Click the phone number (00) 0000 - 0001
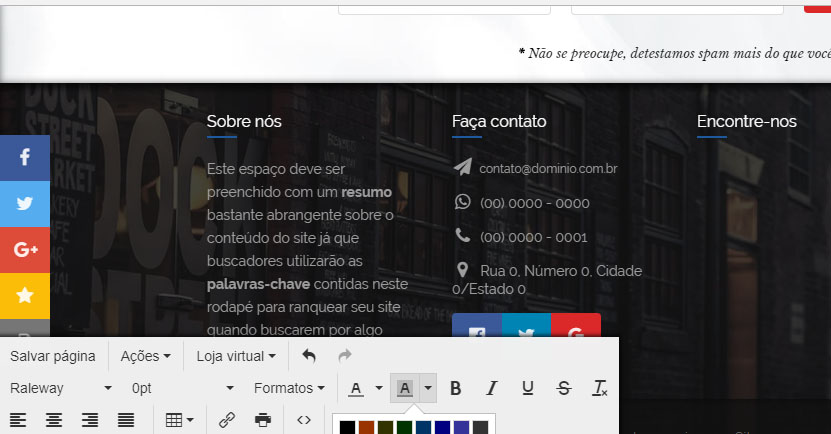Image resolution: width=831 pixels, height=434 pixels. tap(534, 237)
